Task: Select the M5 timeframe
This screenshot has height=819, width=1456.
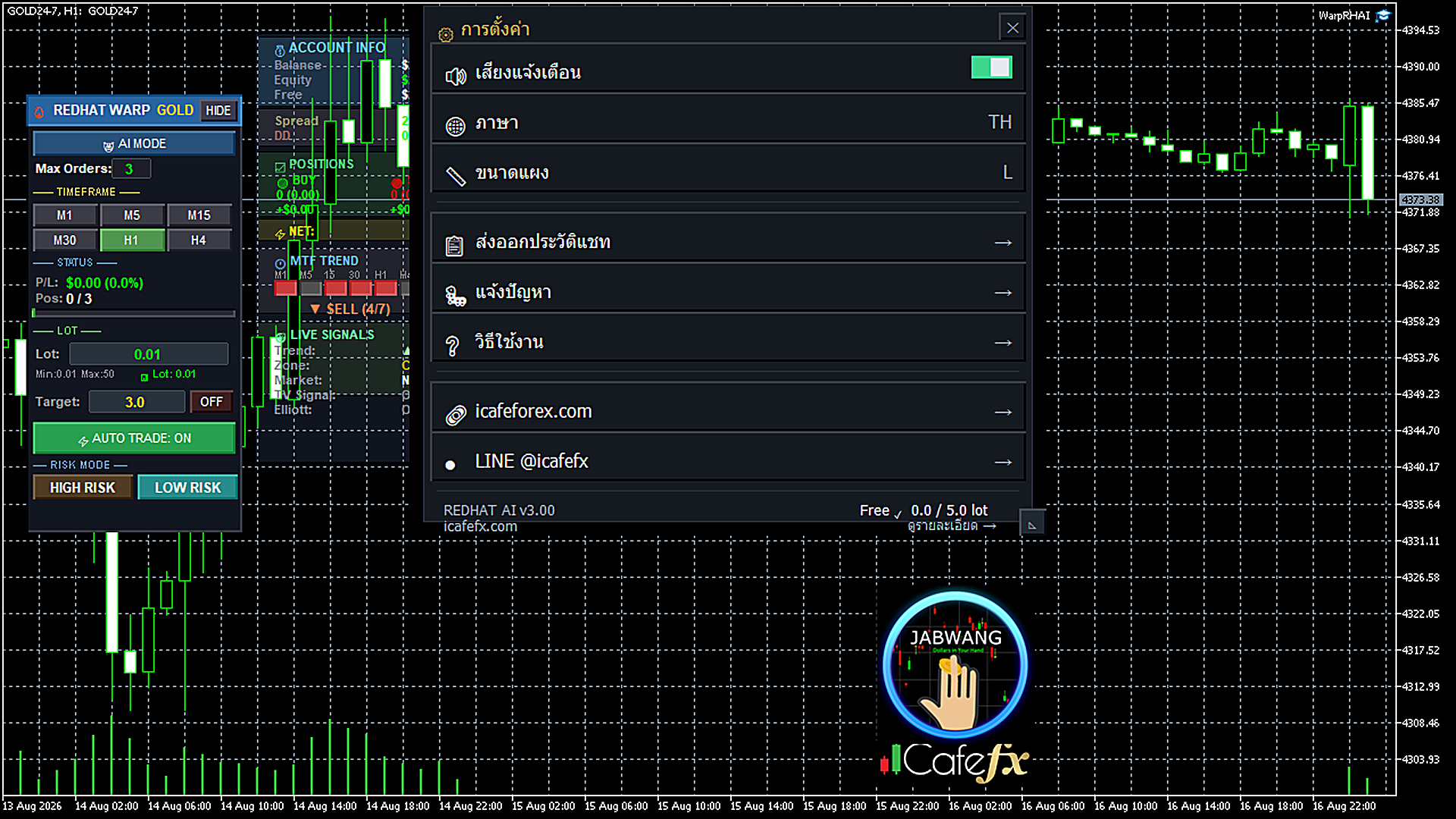Action: pos(132,215)
